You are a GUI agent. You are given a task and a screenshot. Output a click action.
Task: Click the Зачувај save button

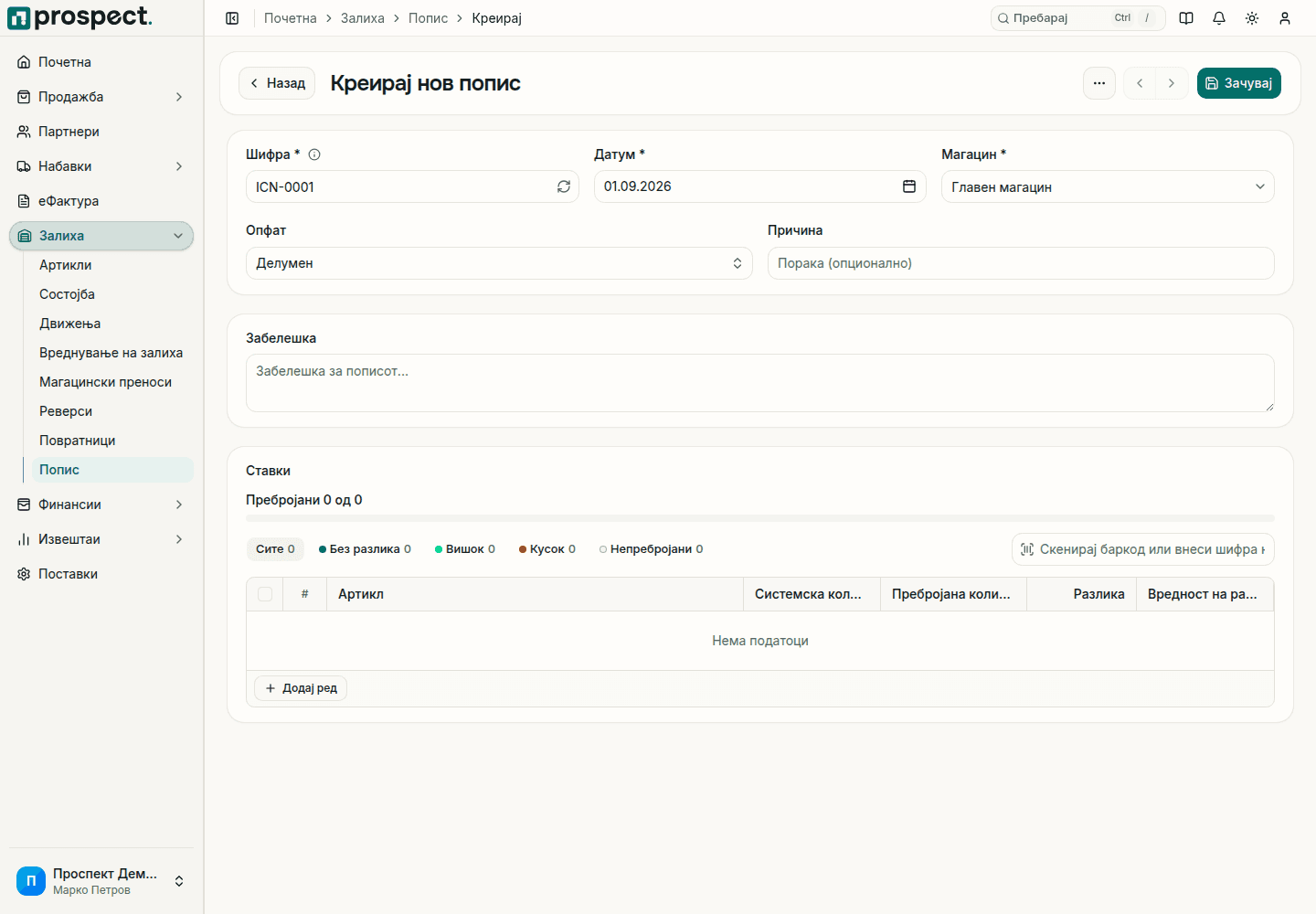point(1239,83)
